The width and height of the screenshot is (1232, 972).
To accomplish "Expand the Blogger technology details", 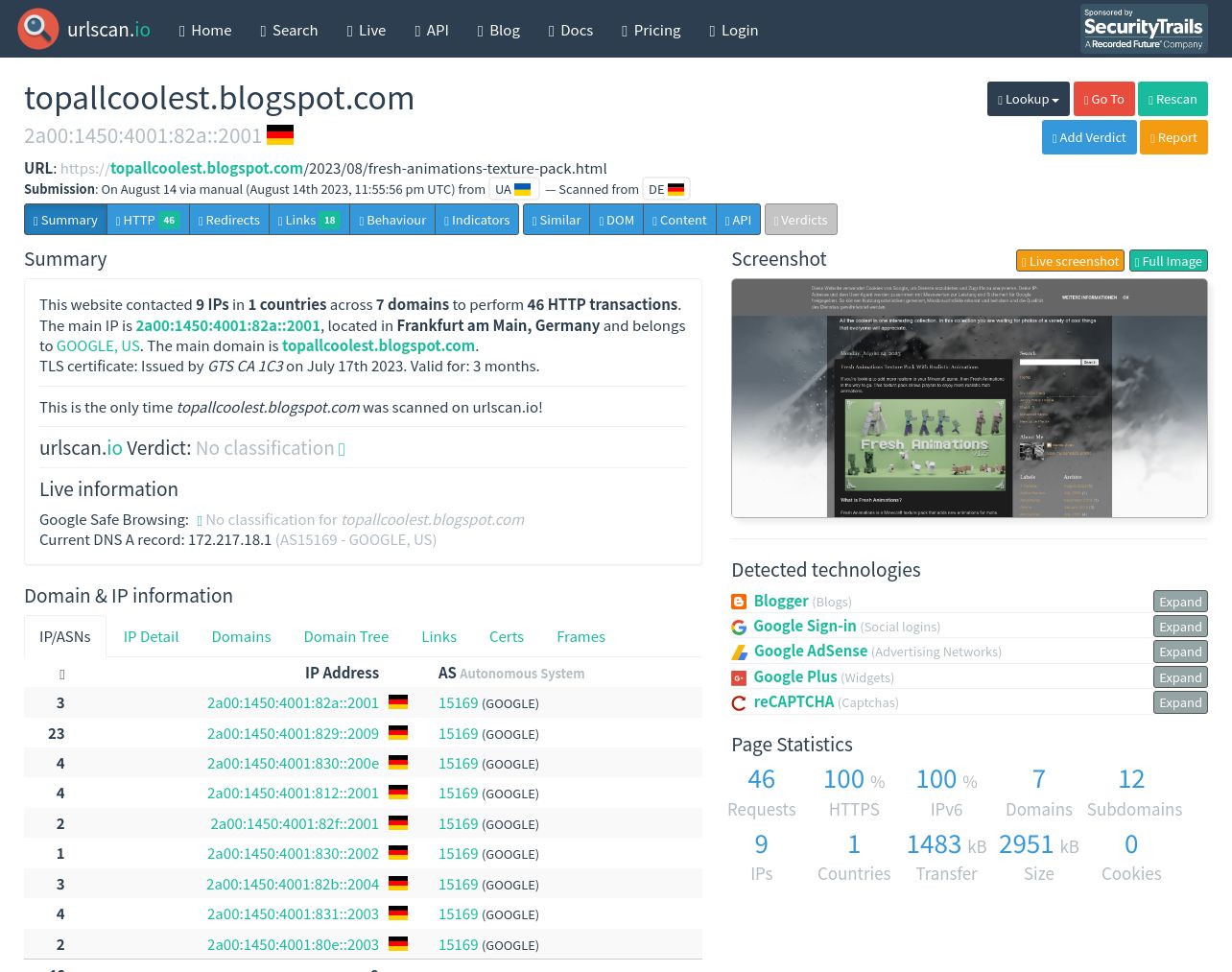I will pyautogui.click(x=1180, y=602).
